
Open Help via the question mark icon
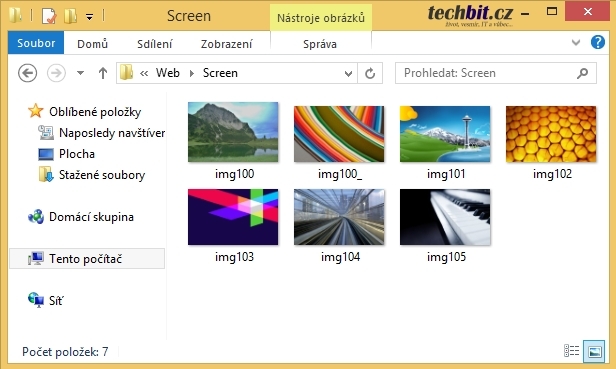pos(598,42)
